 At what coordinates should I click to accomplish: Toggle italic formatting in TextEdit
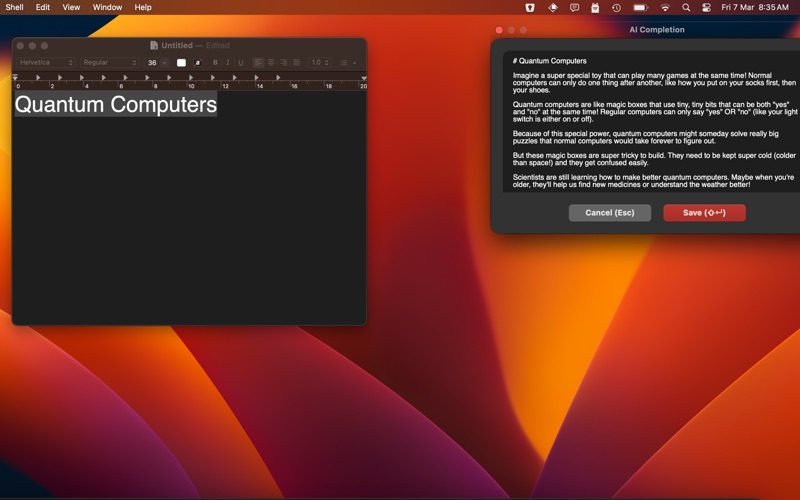point(228,63)
